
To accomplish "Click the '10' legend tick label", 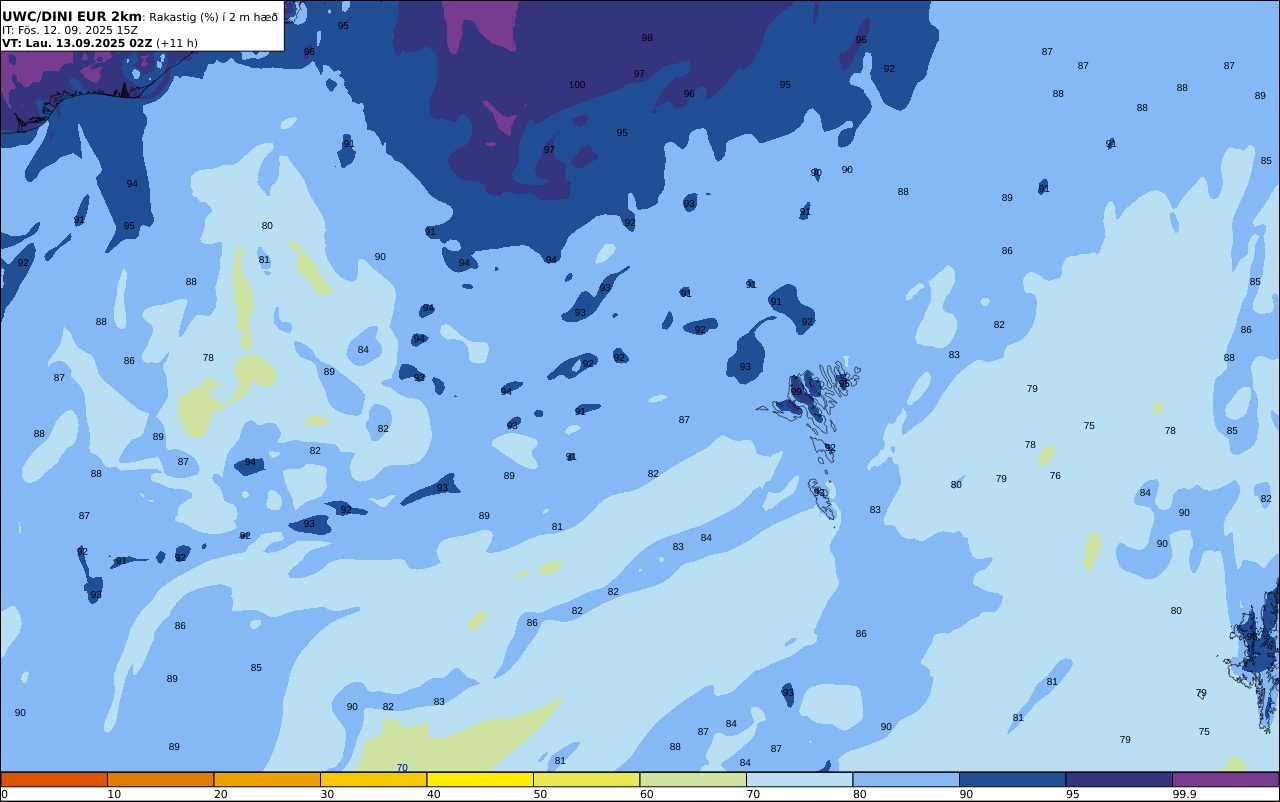I will pos(114,794).
